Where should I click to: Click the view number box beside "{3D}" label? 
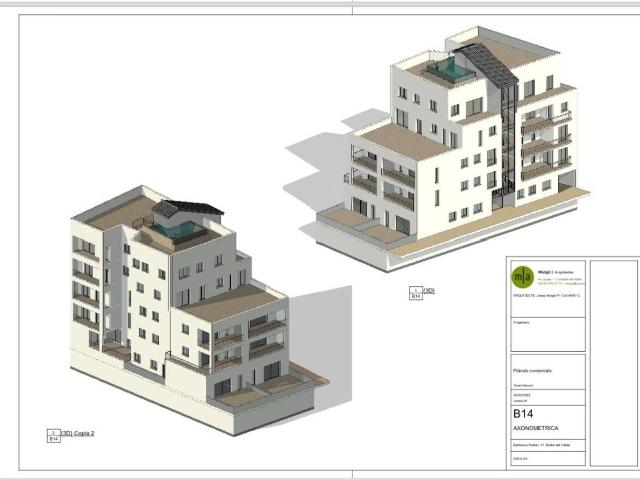coord(416,293)
